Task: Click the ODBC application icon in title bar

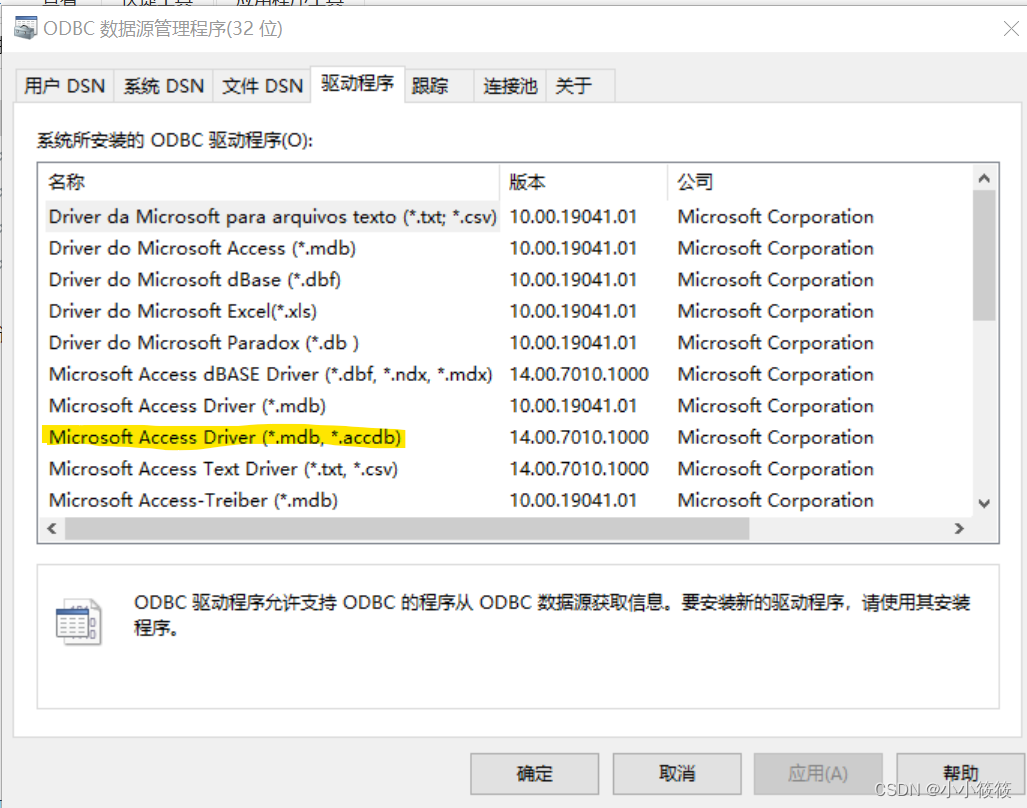Action: pos(24,28)
